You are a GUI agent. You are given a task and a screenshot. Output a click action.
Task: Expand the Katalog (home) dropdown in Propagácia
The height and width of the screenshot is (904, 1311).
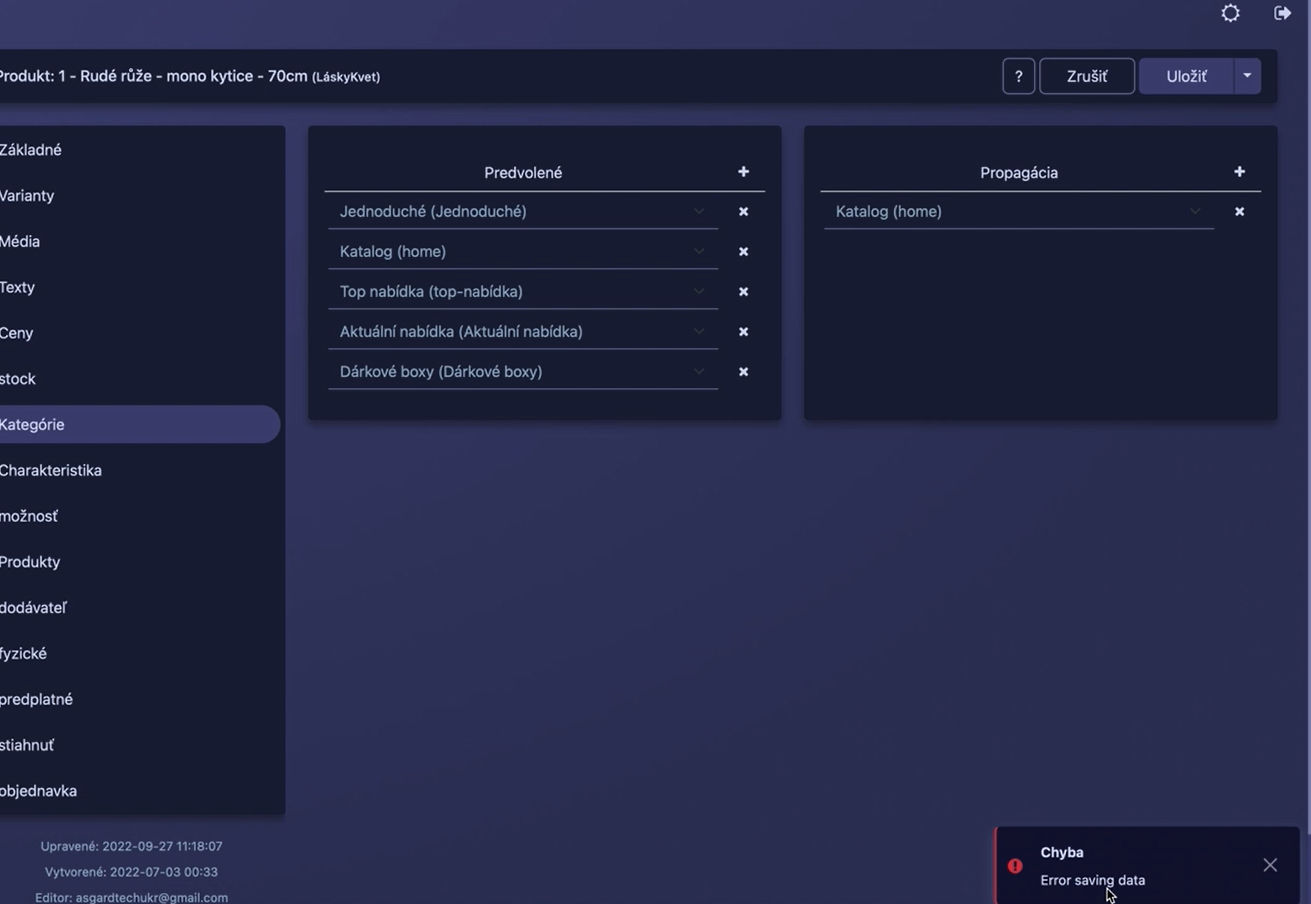pyautogui.click(x=1194, y=211)
